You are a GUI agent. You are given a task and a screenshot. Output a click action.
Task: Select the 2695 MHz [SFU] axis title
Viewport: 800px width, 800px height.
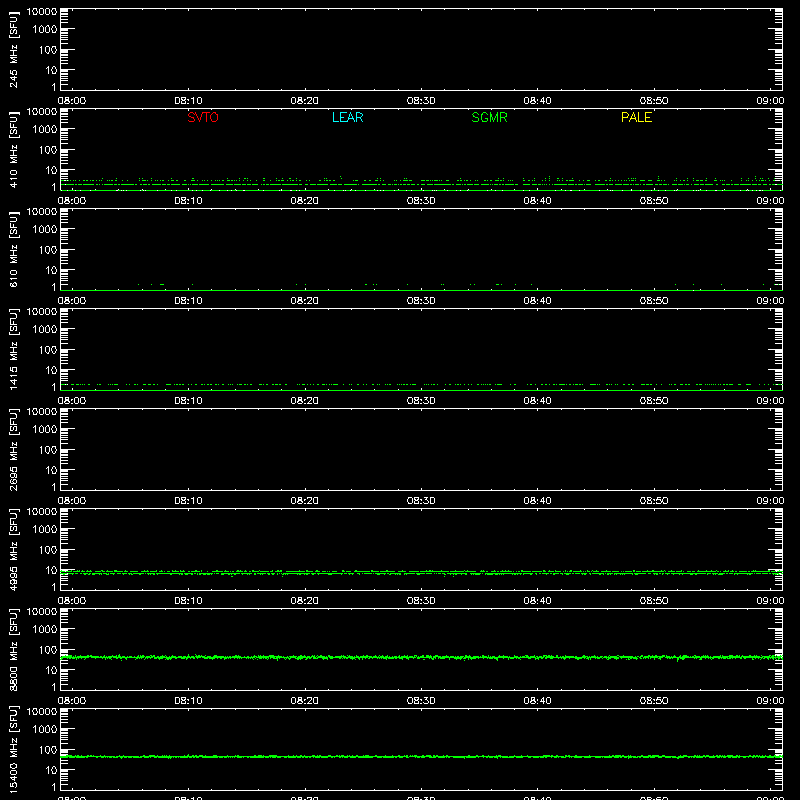click(x=13, y=449)
